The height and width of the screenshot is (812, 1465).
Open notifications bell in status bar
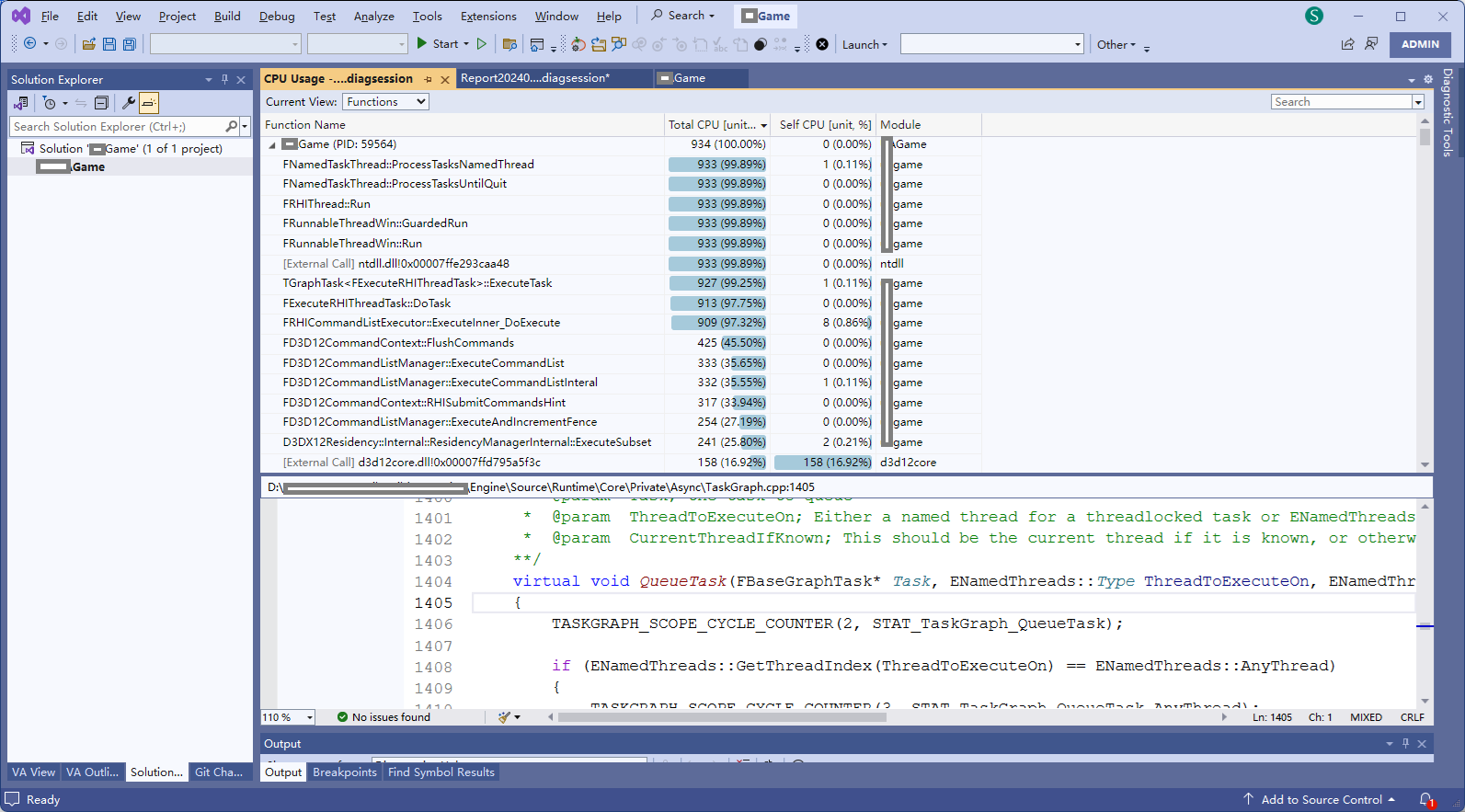tap(1425, 799)
